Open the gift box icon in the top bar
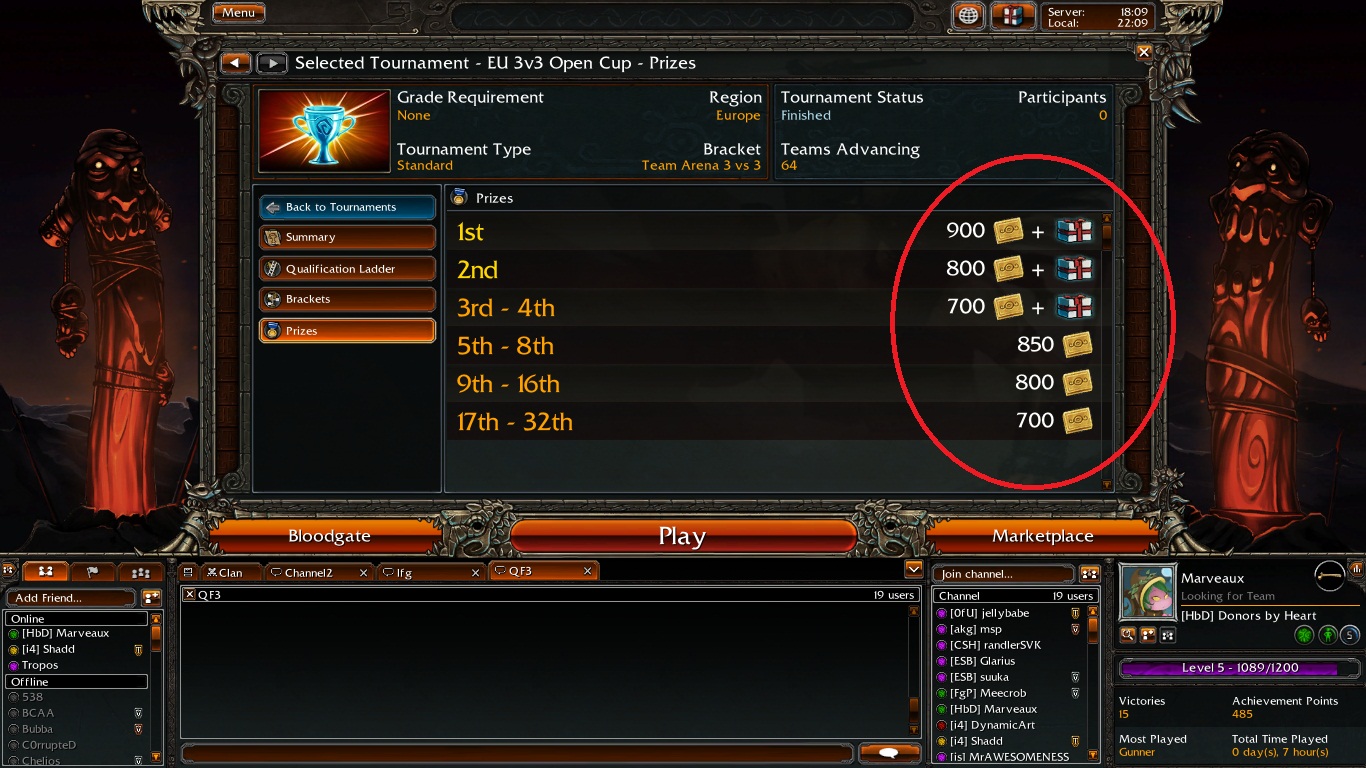 coord(1013,15)
